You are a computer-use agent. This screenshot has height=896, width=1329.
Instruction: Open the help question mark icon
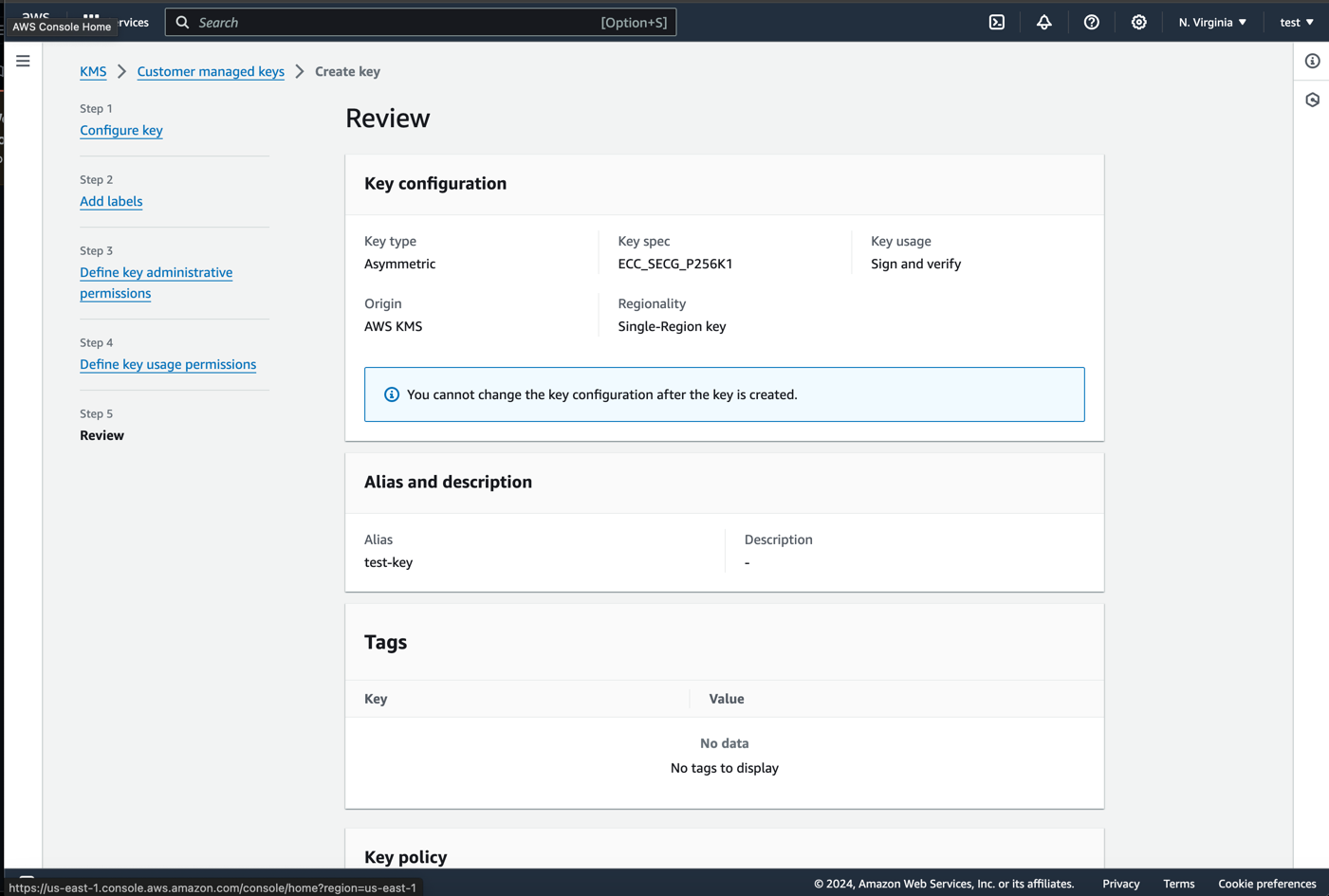[1092, 22]
